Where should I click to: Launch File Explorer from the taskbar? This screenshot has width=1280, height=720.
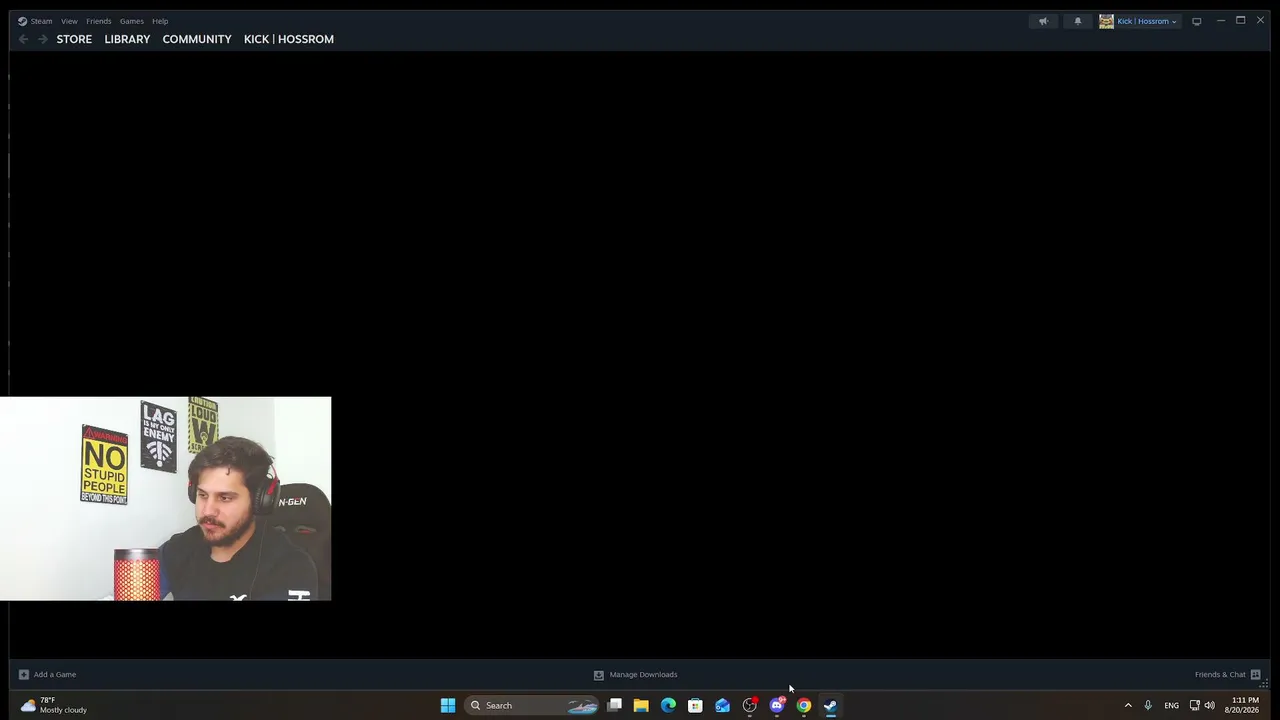click(641, 705)
